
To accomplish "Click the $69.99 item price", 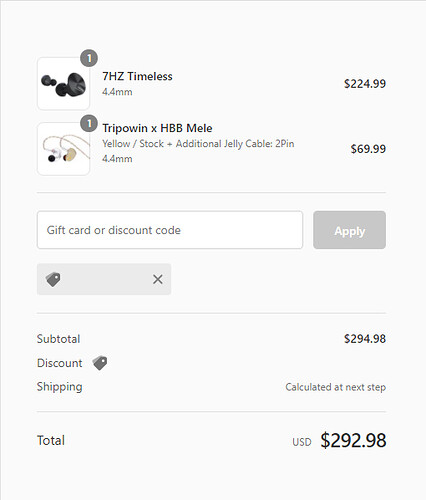I will coord(368,149).
